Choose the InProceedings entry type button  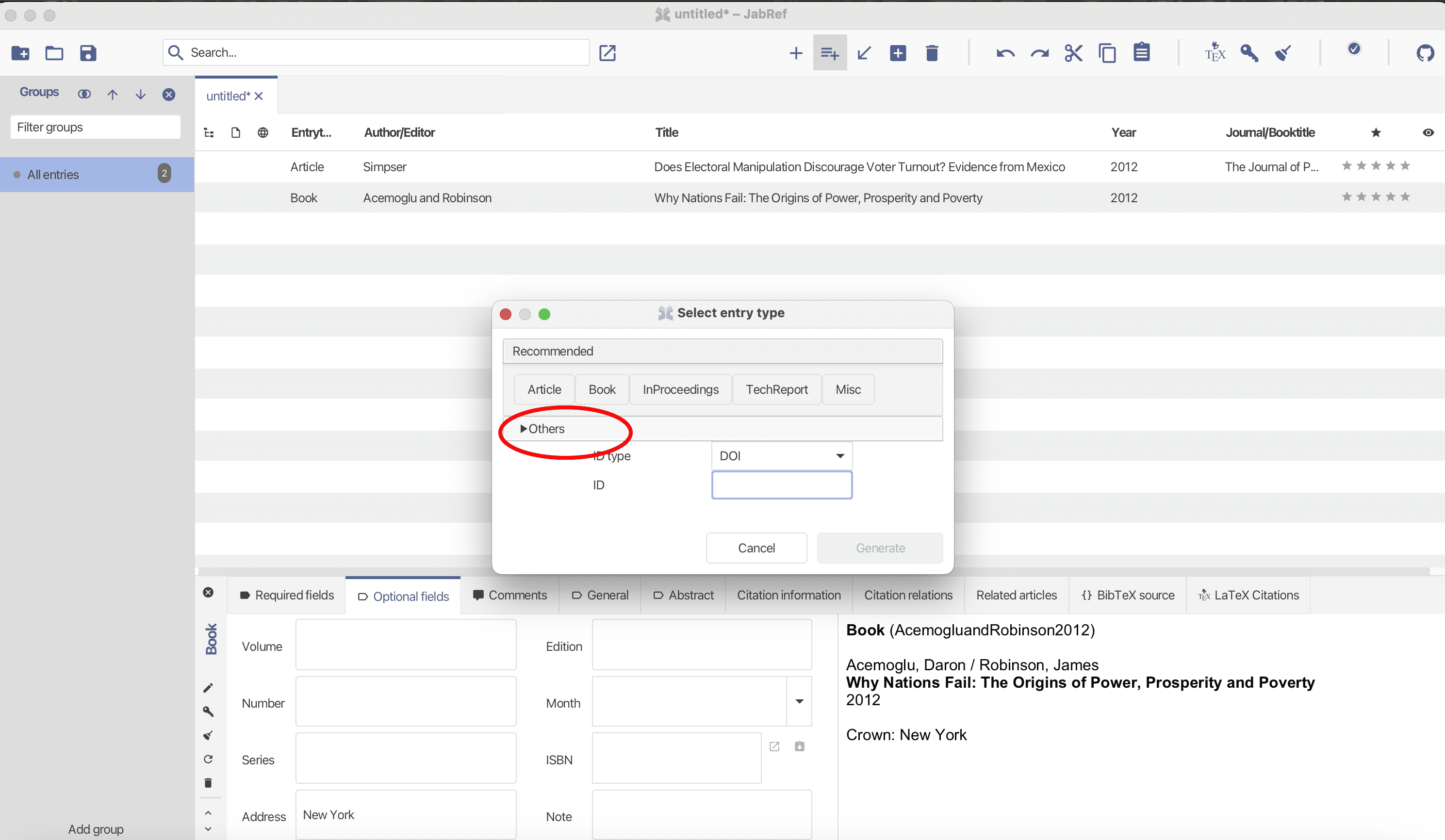point(680,389)
